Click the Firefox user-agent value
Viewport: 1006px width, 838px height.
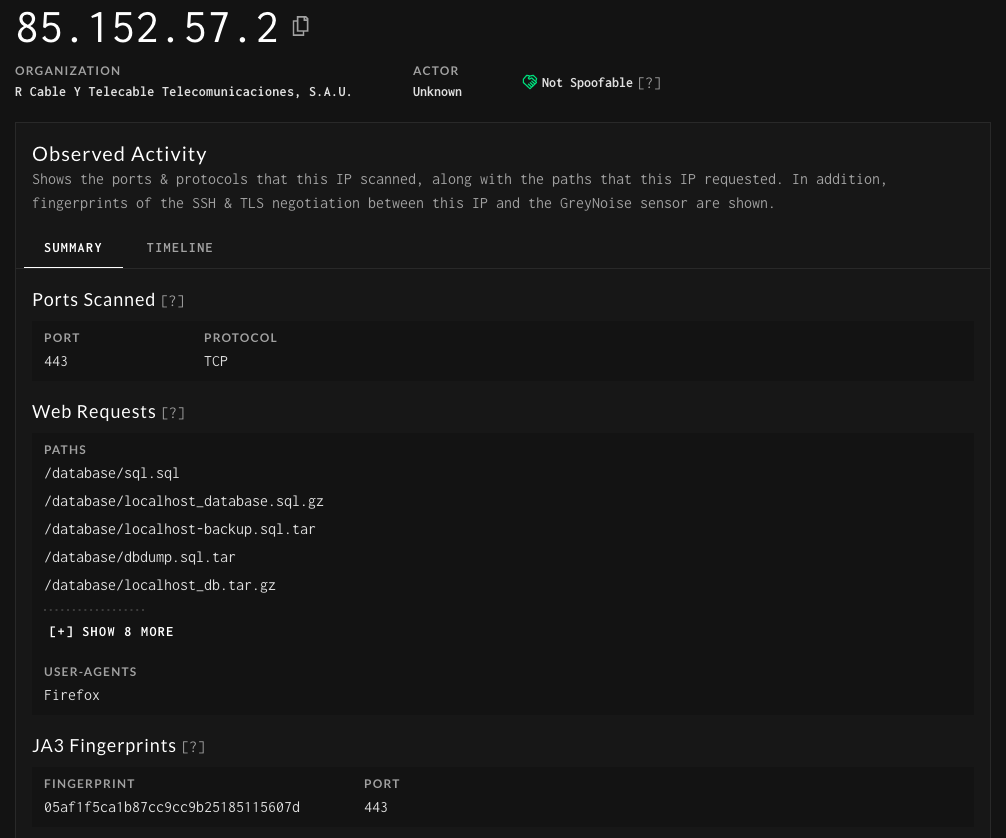(72, 696)
